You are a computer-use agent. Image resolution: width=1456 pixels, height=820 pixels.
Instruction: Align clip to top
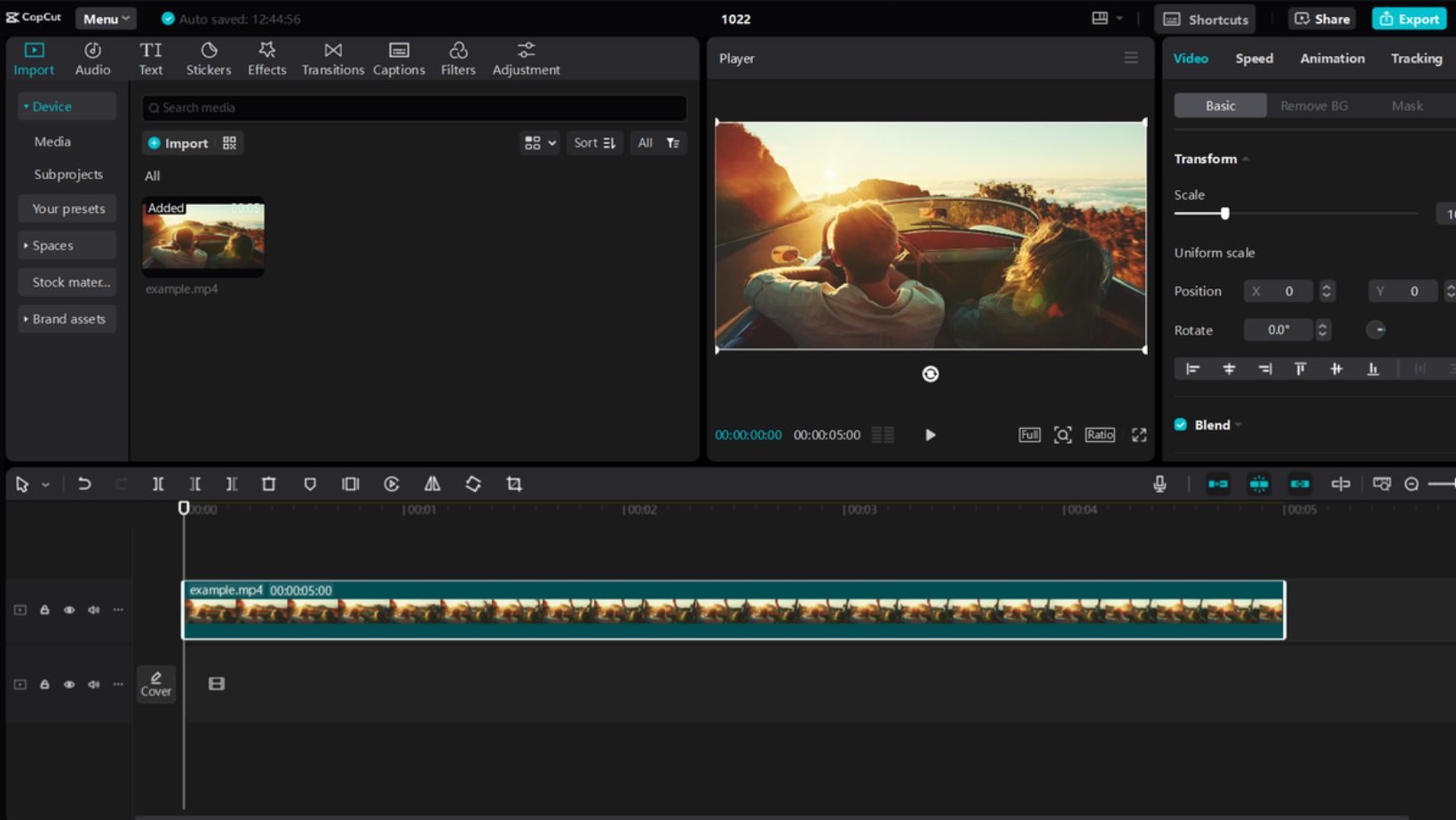click(x=1301, y=369)
